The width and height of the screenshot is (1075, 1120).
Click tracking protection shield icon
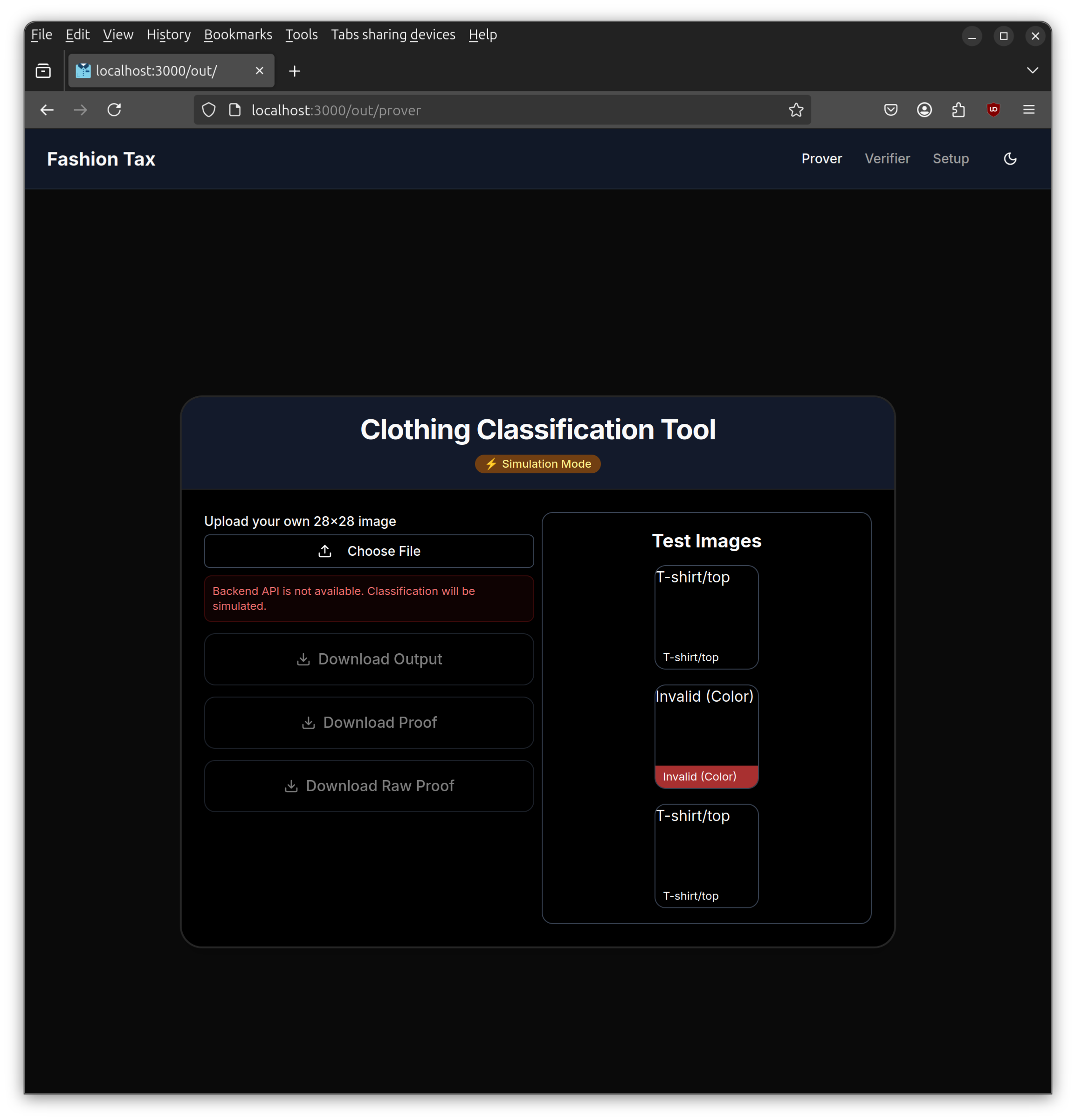click(209, 110)
